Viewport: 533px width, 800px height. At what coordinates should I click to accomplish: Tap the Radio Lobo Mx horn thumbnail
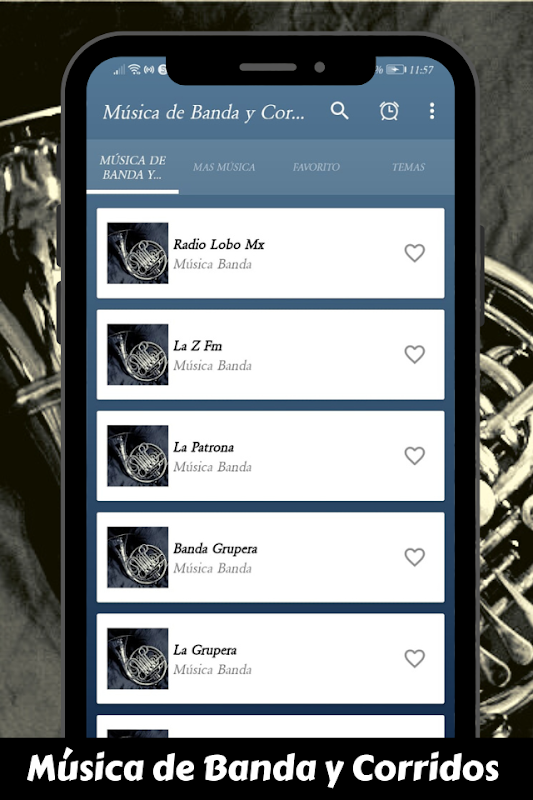click(x=138, y=253)
